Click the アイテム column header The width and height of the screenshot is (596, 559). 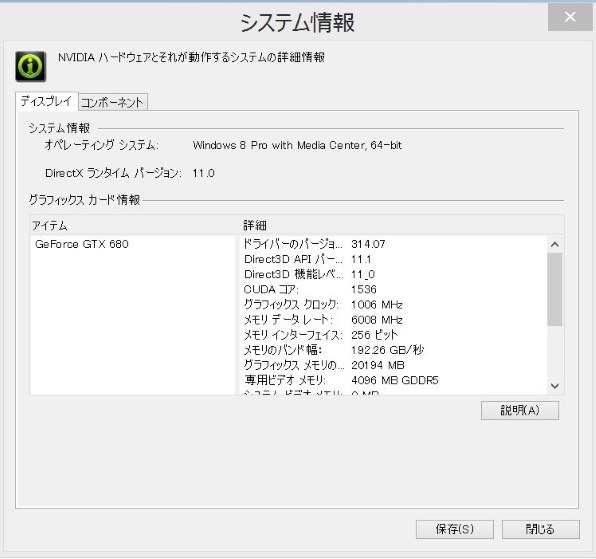click(x=133, y=225)
